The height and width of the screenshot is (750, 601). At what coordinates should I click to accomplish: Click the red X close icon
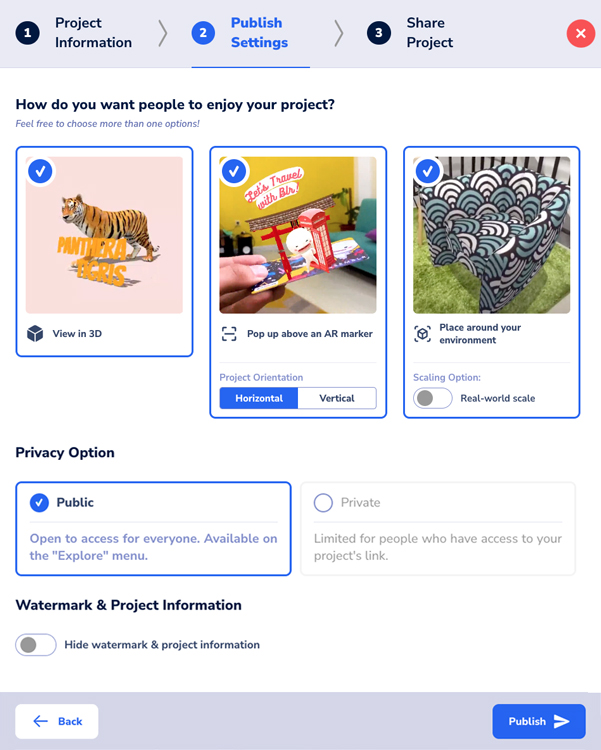(580, 33)
